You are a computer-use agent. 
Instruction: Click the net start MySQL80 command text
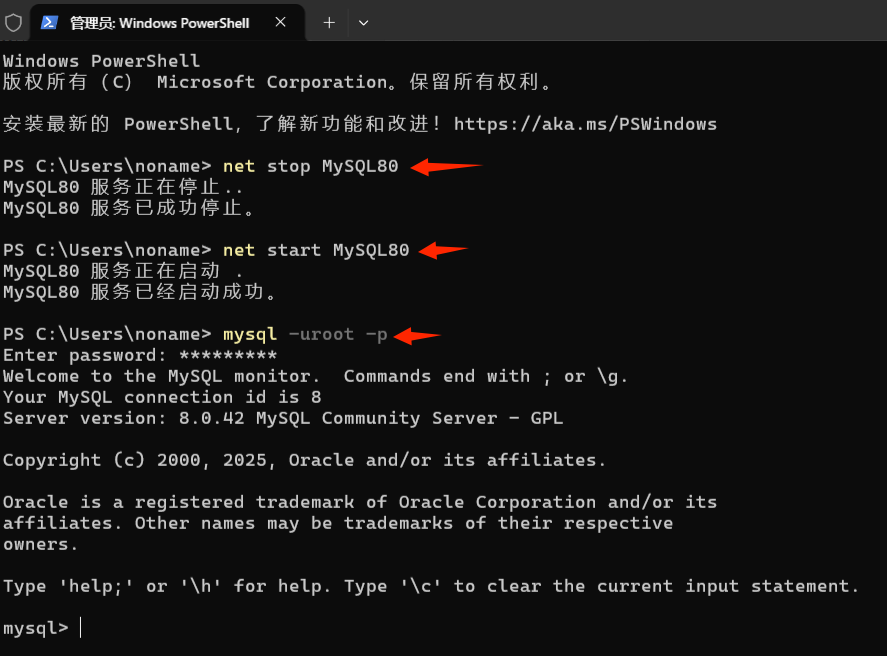coord(316,250)
